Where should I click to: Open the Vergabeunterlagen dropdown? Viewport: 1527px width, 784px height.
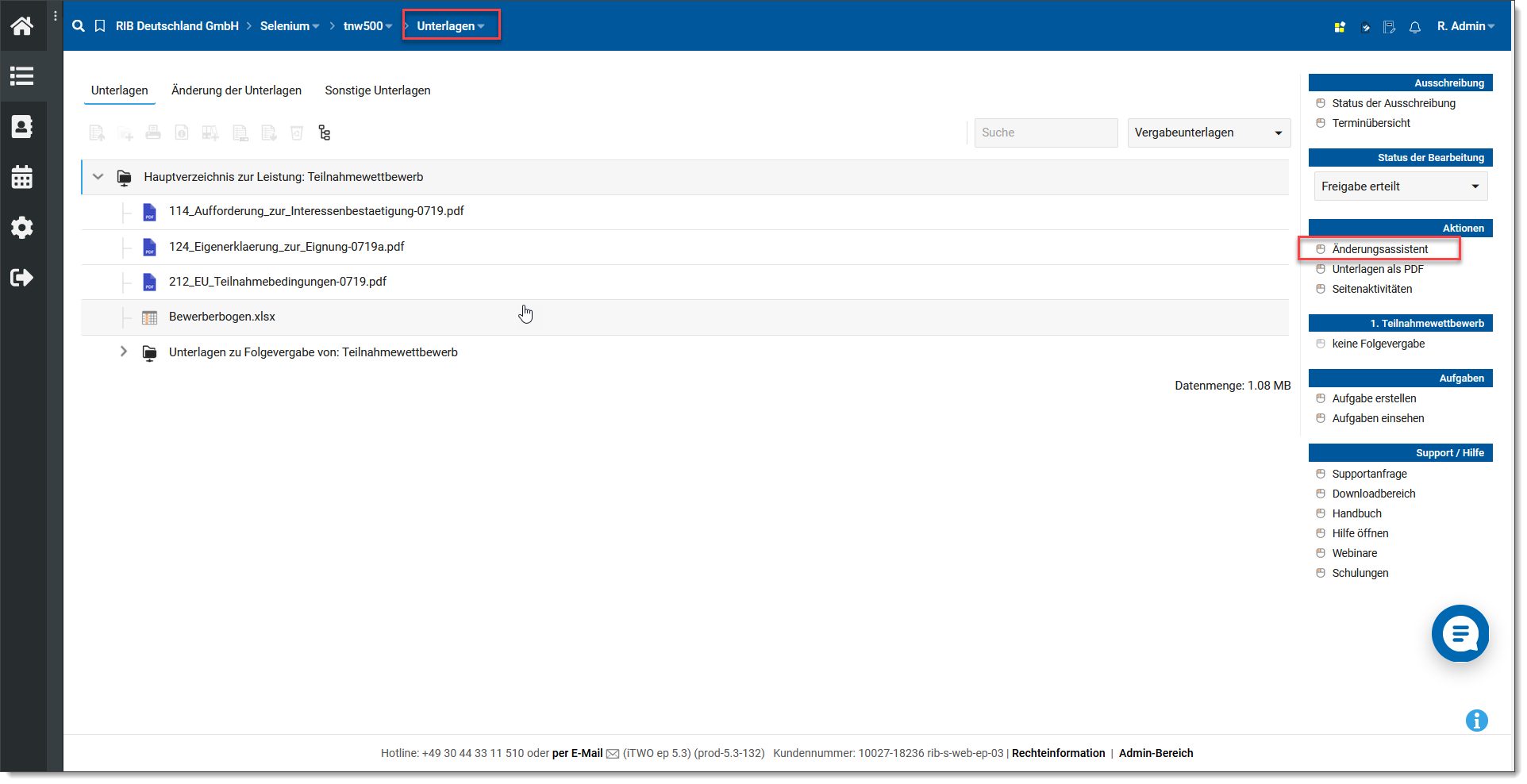pyautogui.click(x=1208, y=133)
